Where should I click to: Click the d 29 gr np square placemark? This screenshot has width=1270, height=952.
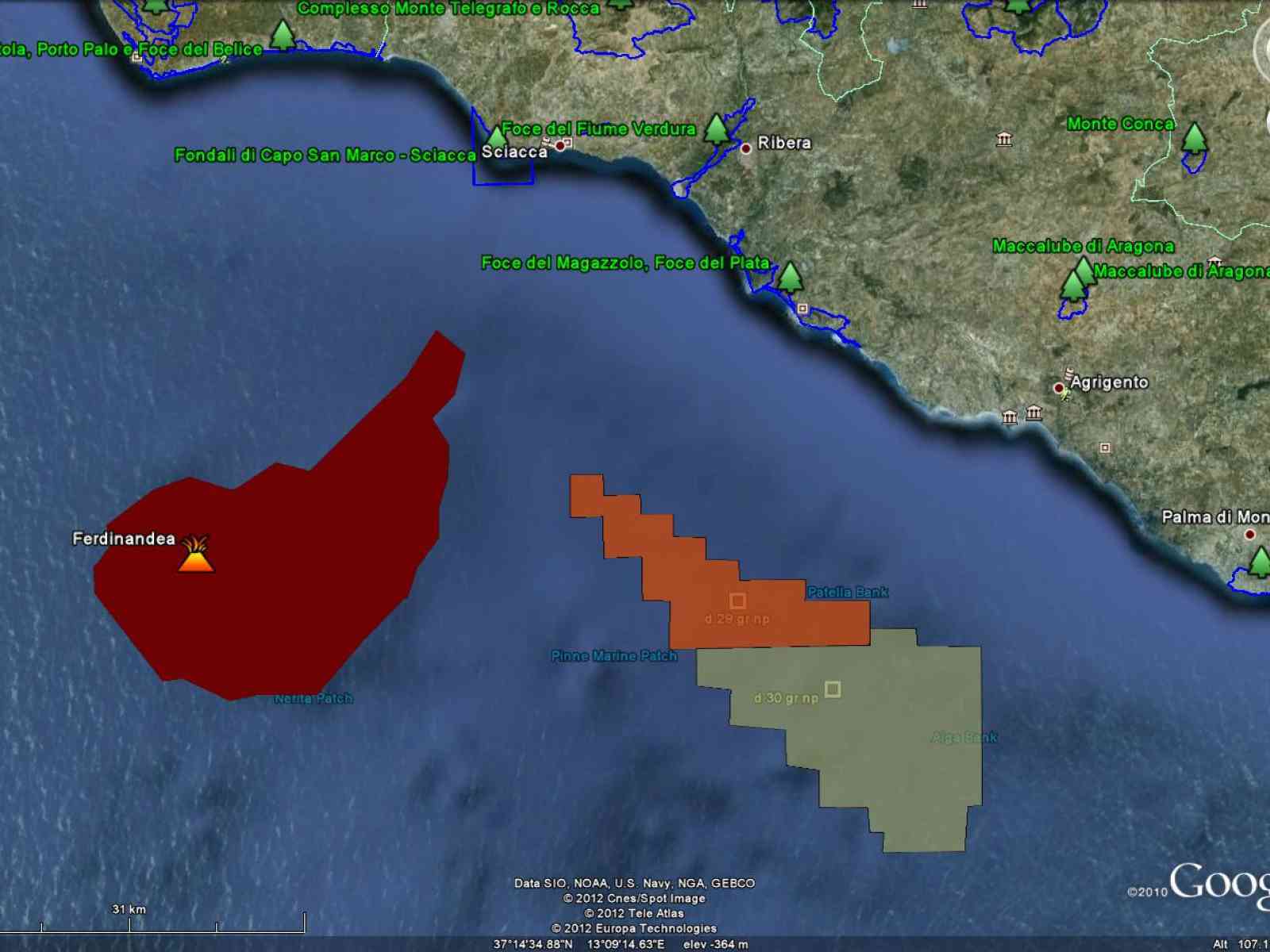(737, 601)
